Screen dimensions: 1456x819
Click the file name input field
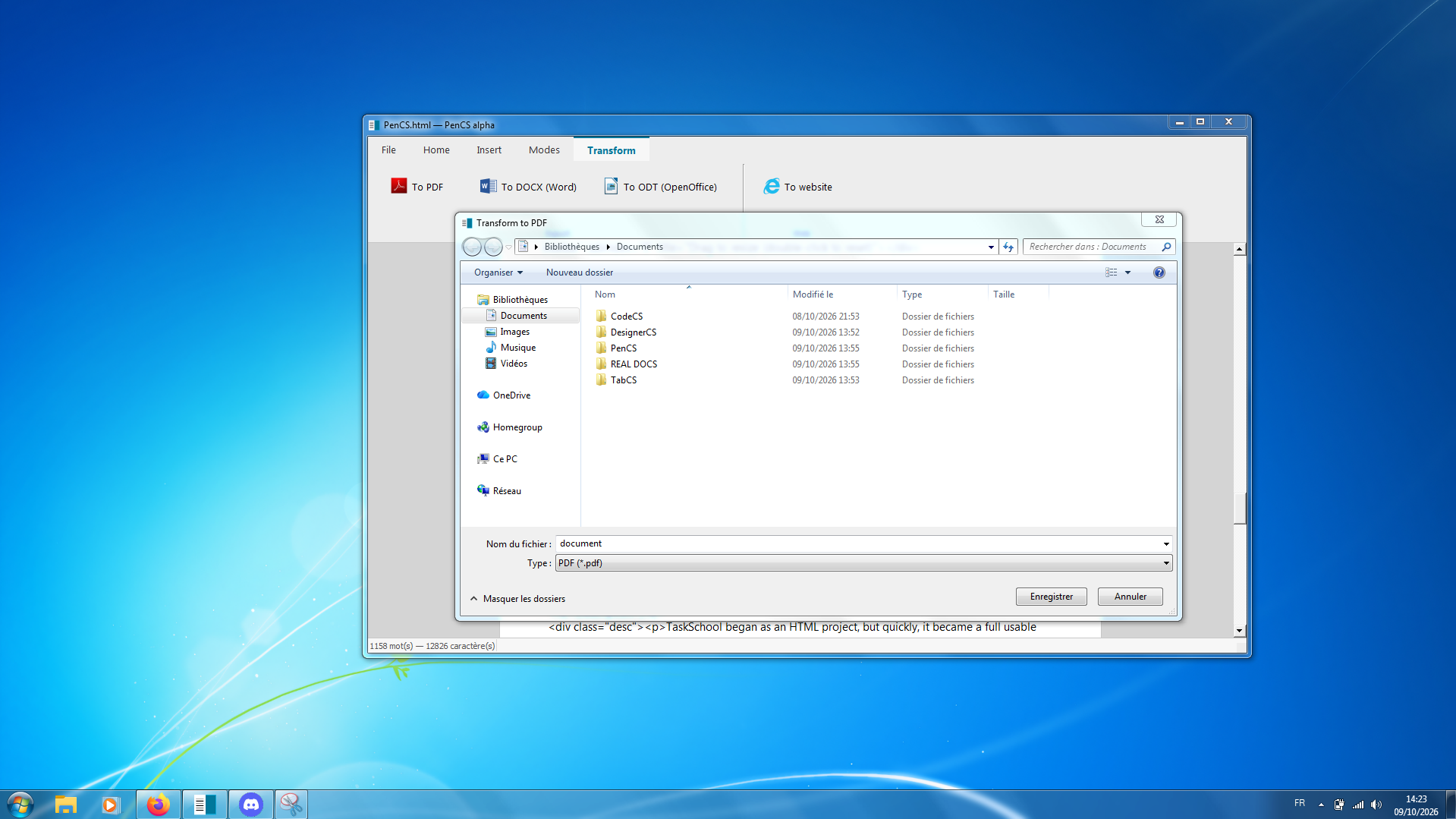(x=863, y=543)
